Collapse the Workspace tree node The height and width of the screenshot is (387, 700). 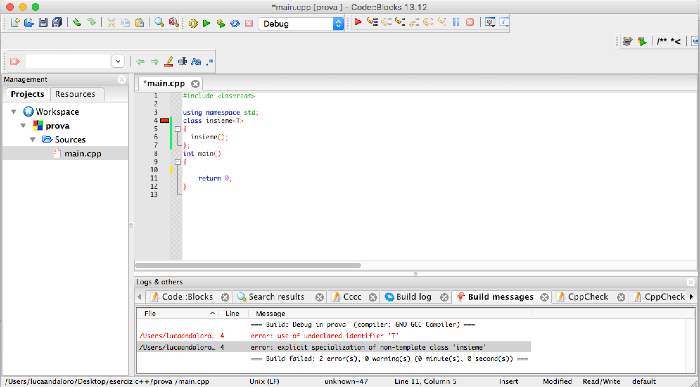[x=14, y=112]
